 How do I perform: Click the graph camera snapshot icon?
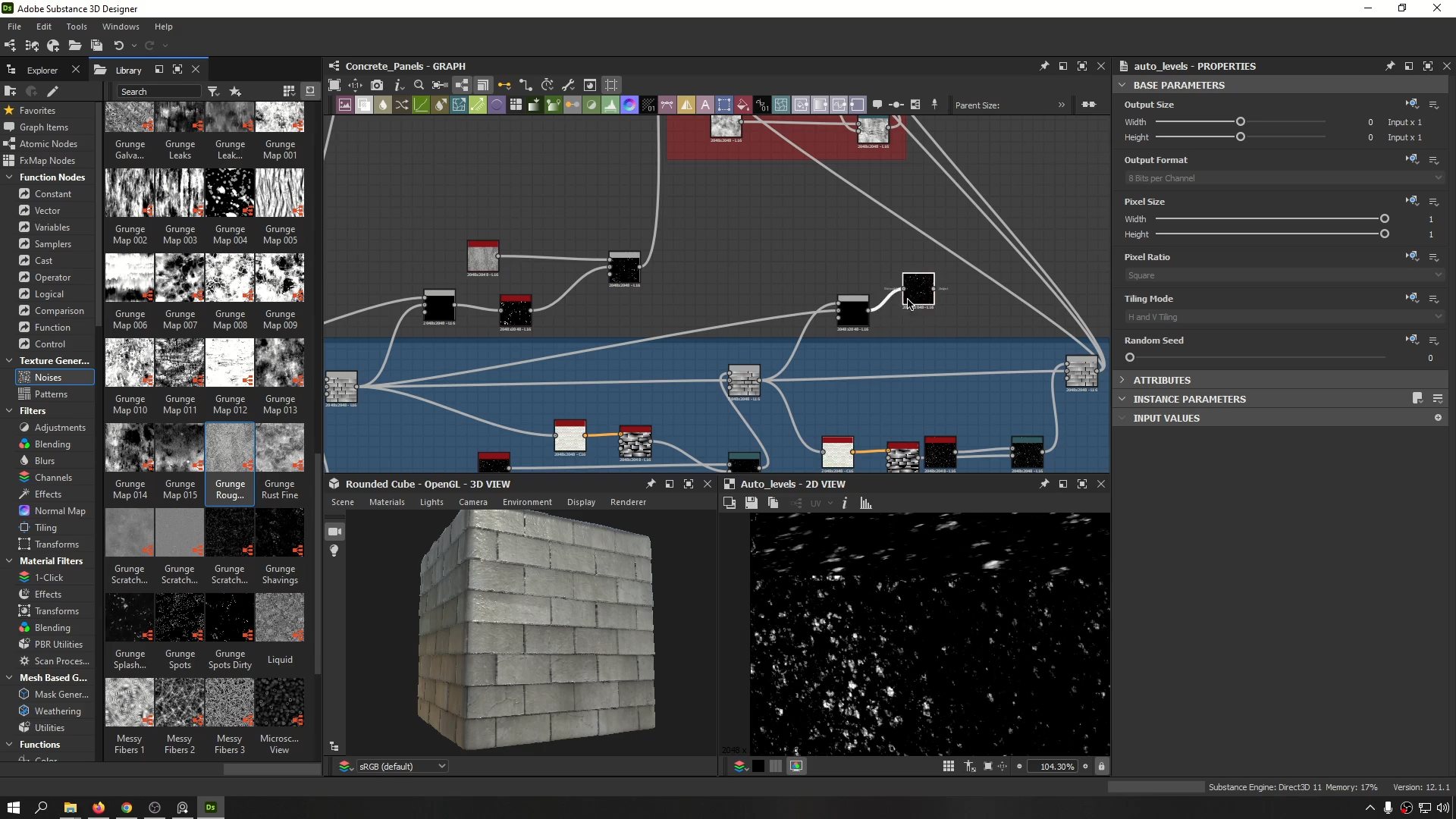tap(377, 85)
